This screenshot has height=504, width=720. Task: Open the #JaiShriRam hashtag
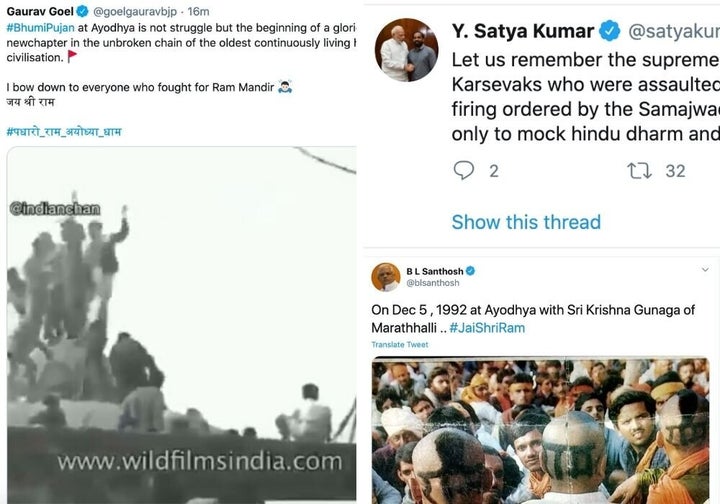pos(487,328)
